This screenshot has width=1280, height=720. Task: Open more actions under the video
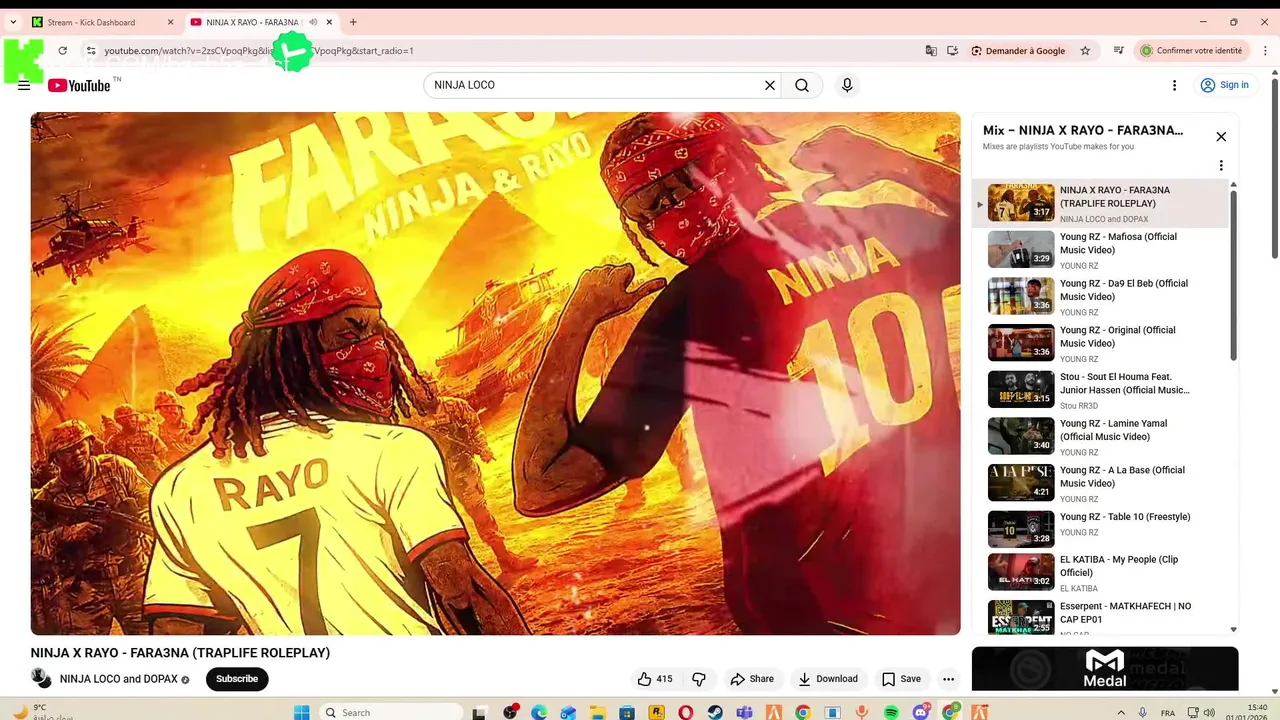click(x=948, y=679)
